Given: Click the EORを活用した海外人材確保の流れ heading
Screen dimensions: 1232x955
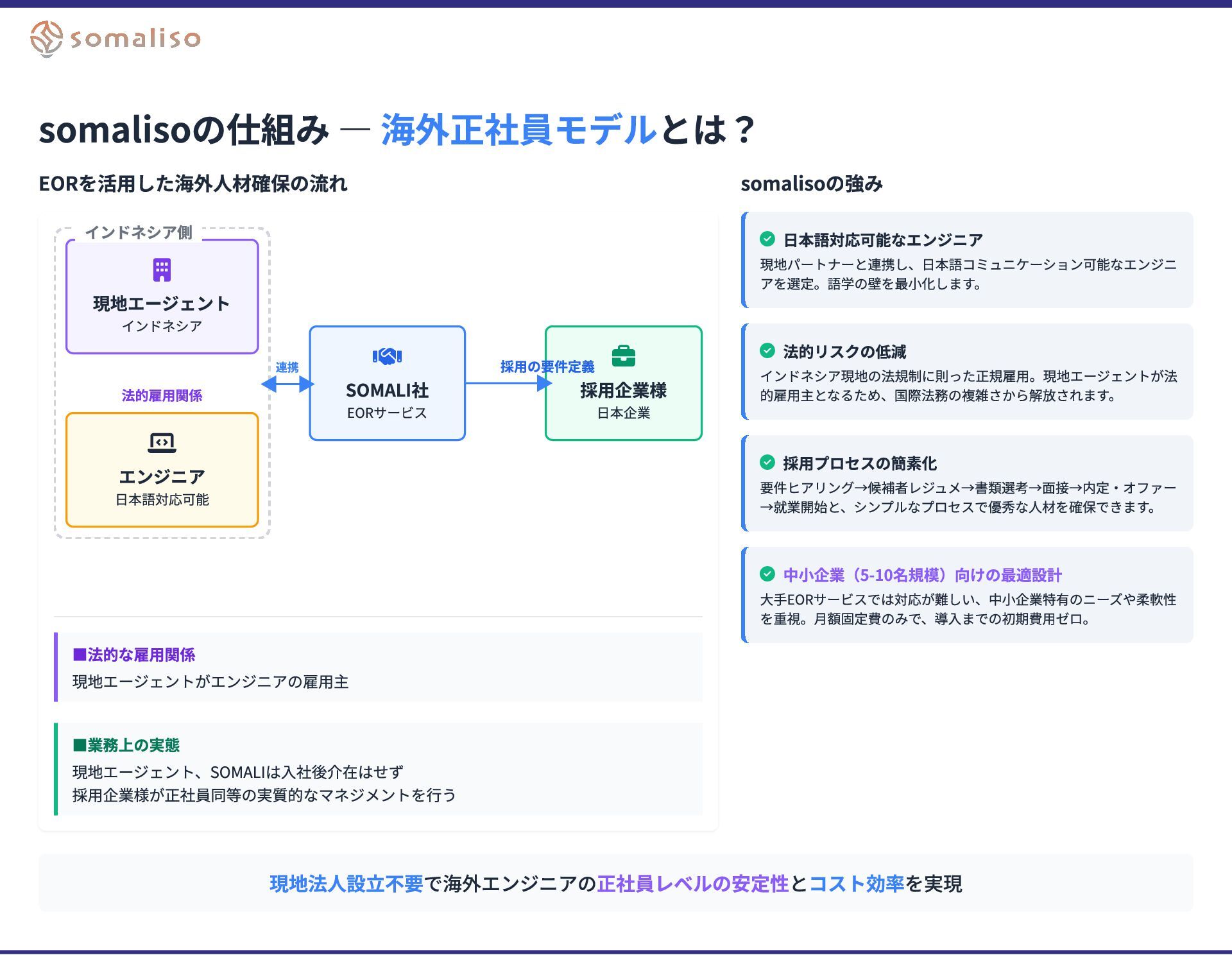Looking at the screenshot, I should coord(193,184).
